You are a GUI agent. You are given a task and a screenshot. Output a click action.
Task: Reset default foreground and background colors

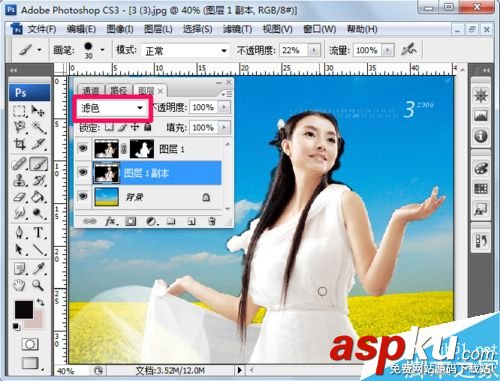pyautogui.click(x=16, y=327)
